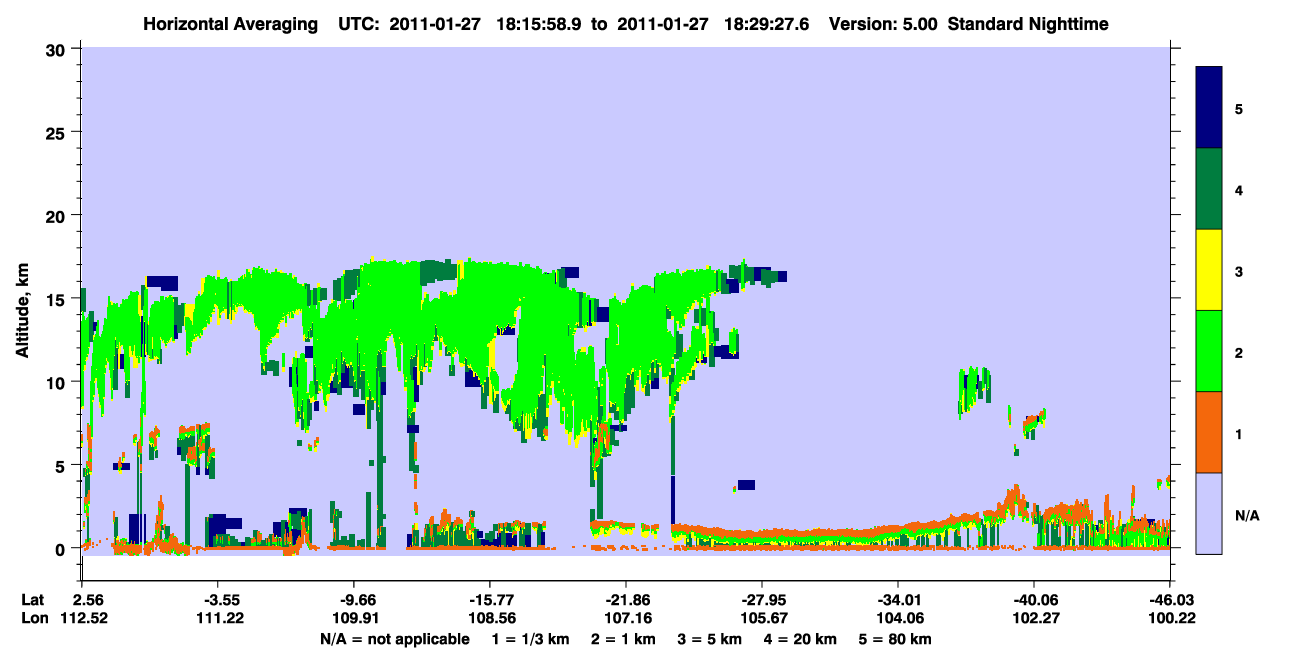
Task: Click the y-axis tick label 20
Action: coord(58,215)
